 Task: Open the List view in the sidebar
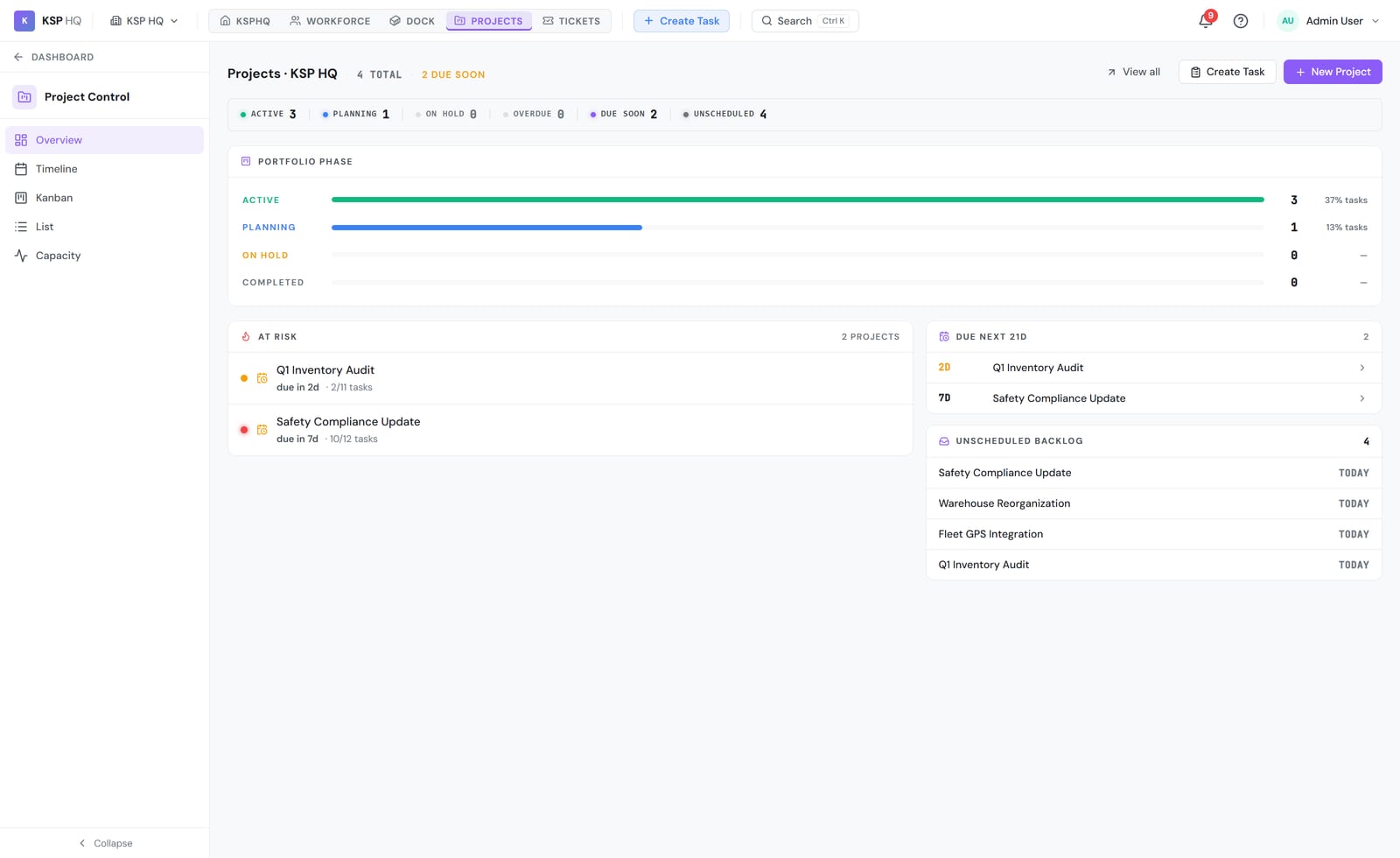pos(105,227)
